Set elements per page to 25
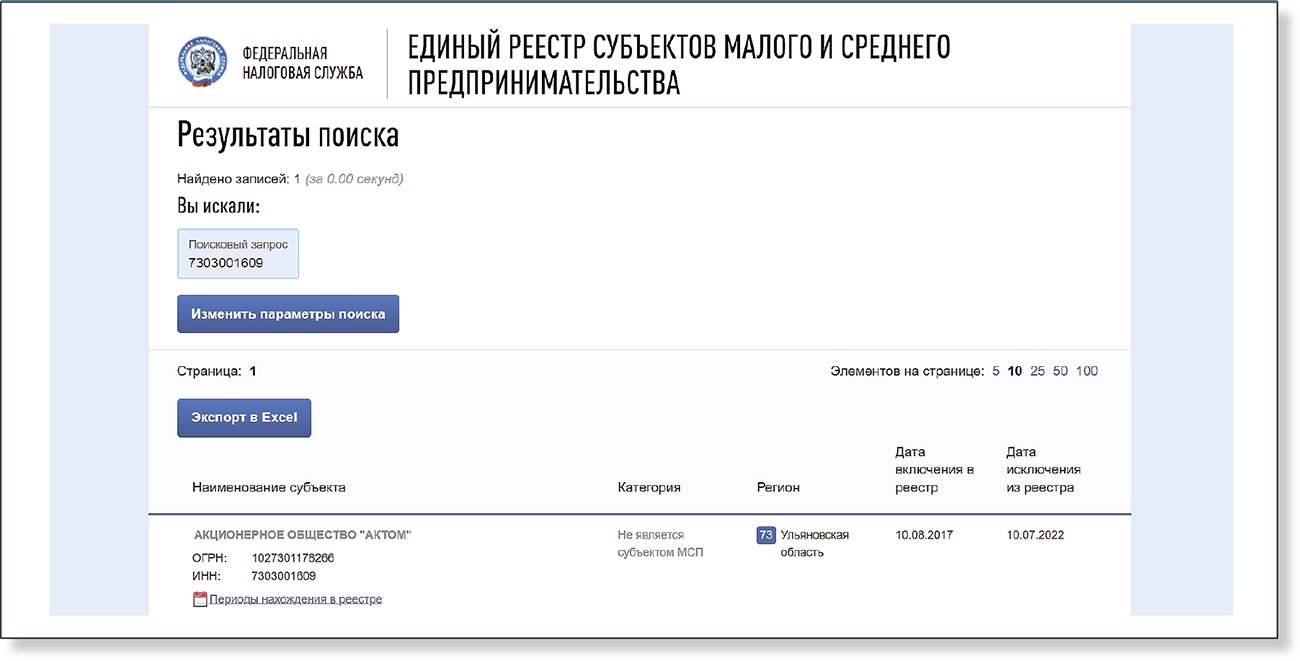Viewport: 1300px width, 661px height. coord(1037,371)
